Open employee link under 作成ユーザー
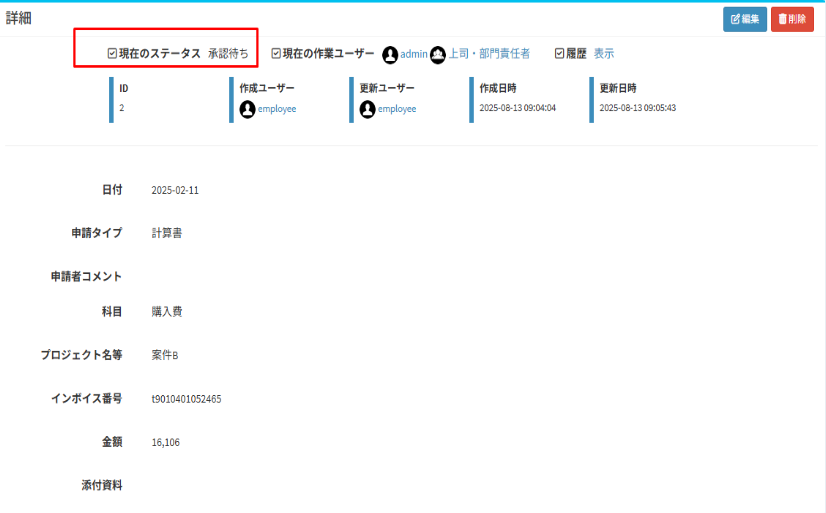This screenshot has height=513, width=826. pyautogui.click(x=277, y=109)
